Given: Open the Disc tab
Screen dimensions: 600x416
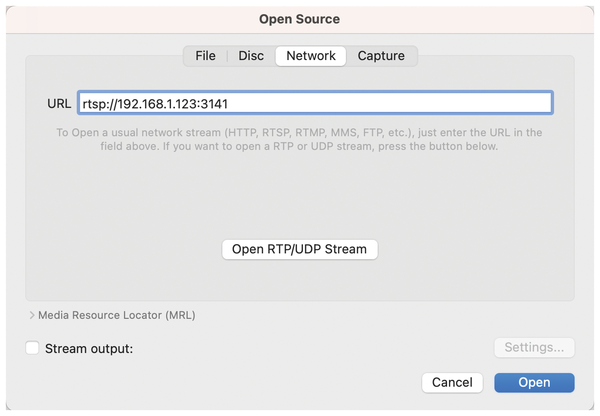Looking at the screenshot, I should (x=251, y=56).
